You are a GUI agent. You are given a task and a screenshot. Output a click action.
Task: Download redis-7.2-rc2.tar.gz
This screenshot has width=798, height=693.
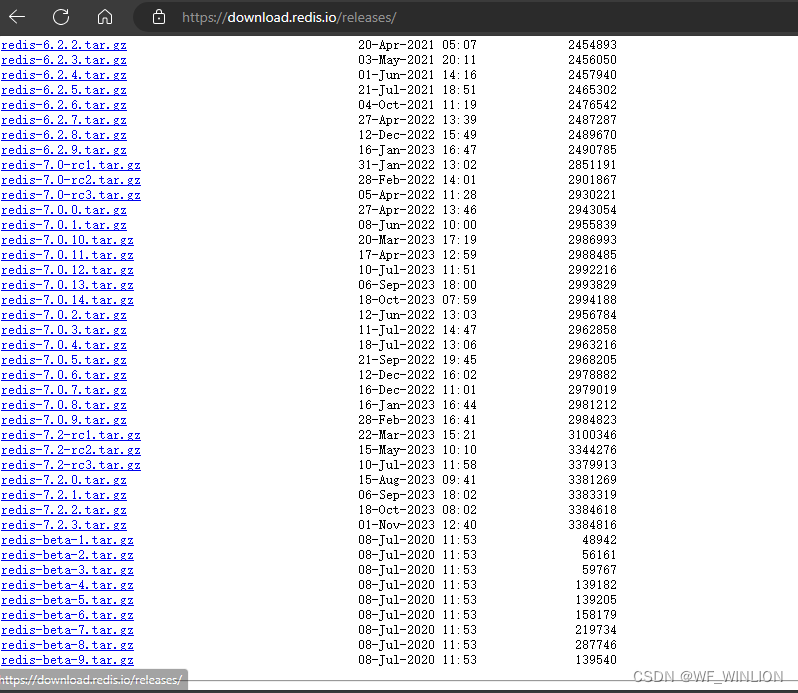pyautogui.click(x=71, y=450)
